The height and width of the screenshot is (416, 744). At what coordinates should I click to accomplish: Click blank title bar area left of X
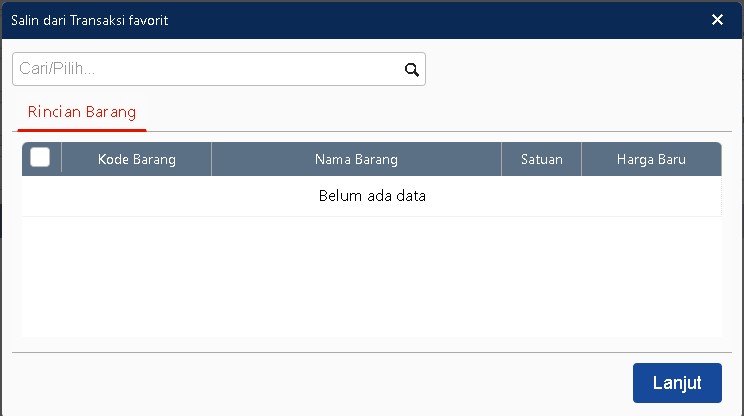point(450,20)
